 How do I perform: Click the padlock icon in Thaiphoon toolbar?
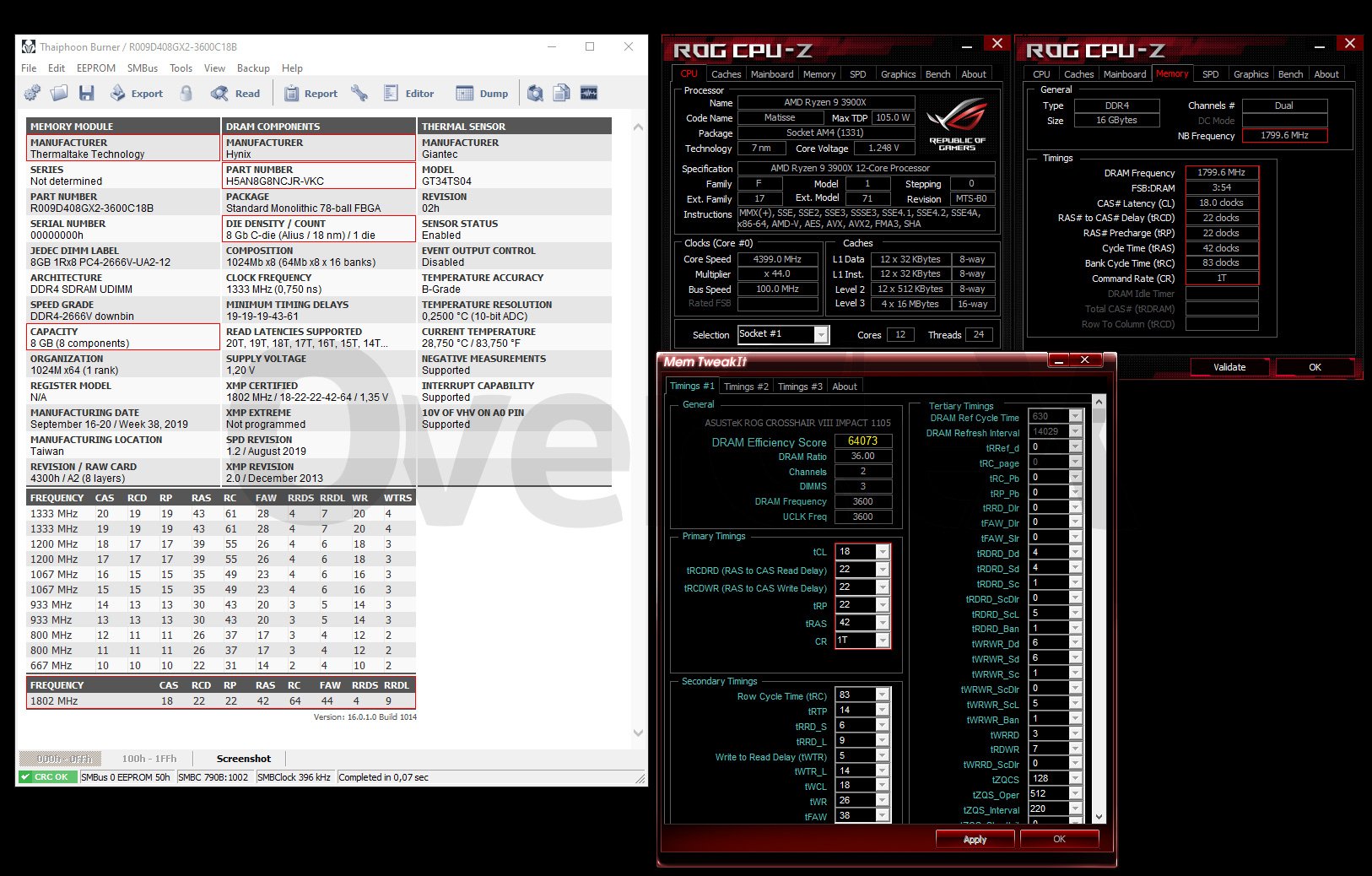[186, 94]
